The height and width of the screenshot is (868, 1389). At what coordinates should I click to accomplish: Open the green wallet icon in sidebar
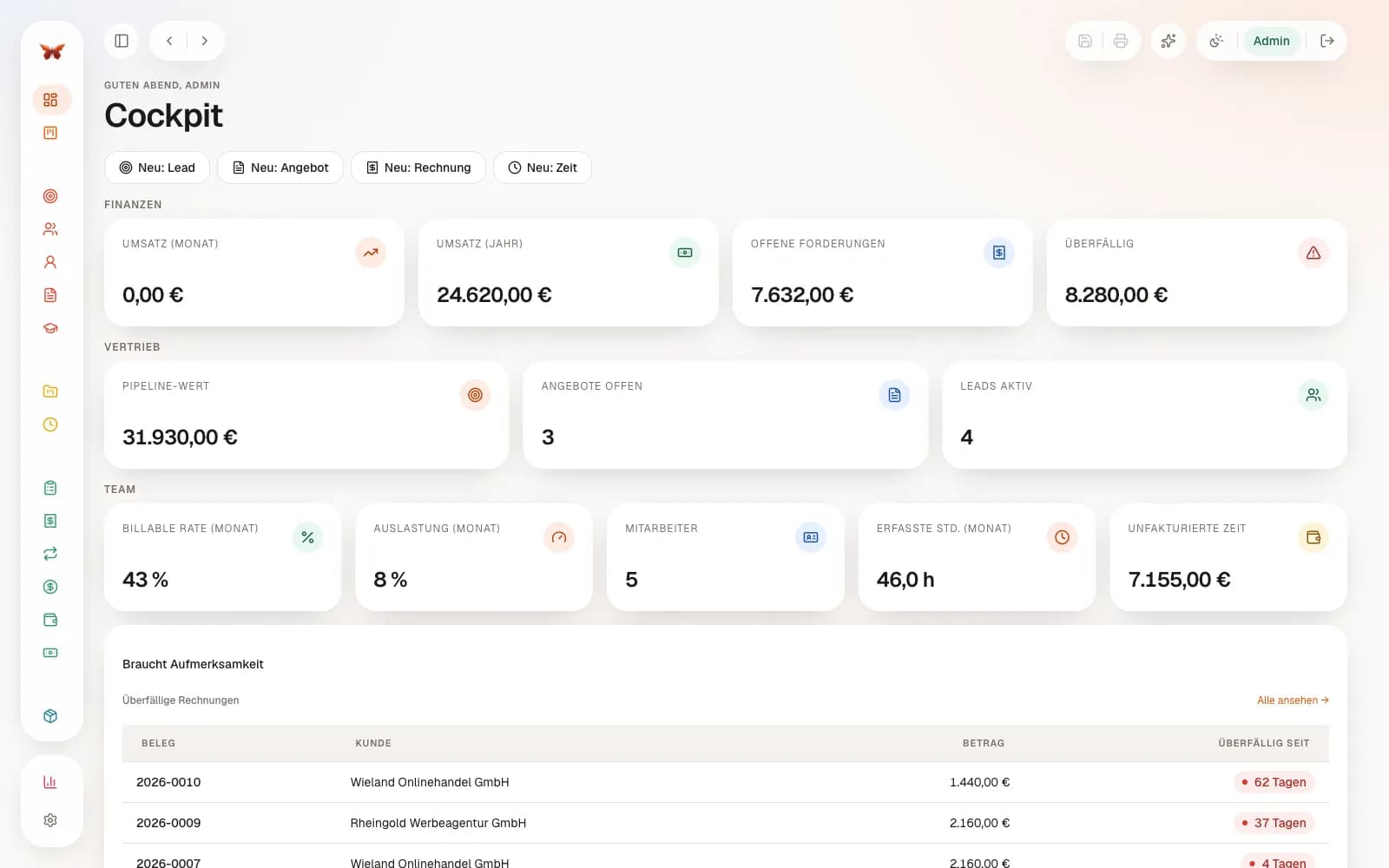pos(50,620)
